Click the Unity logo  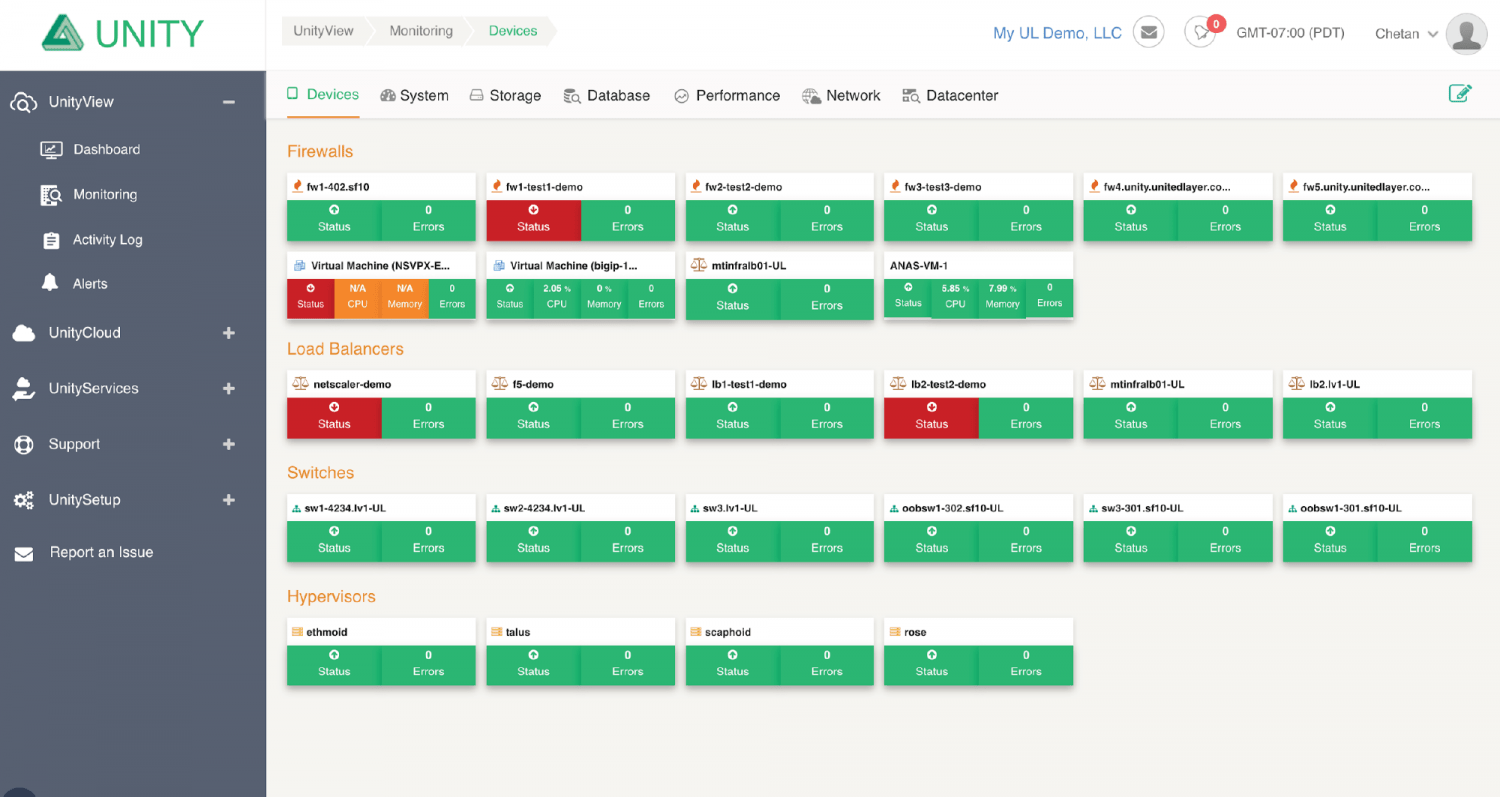123,33
